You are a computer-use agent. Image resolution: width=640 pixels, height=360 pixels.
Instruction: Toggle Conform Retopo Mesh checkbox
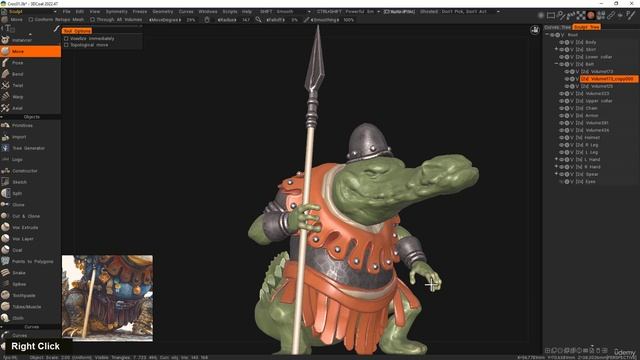pos(31,20)
